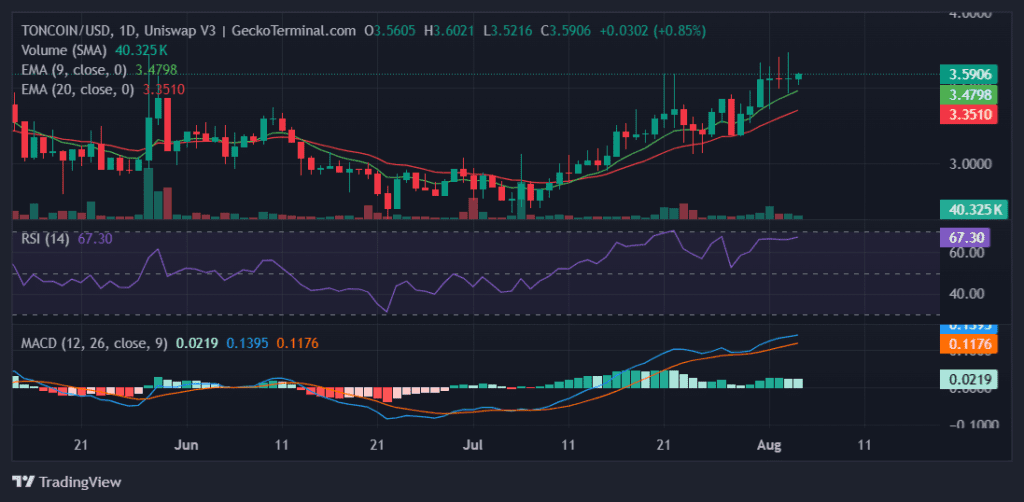Viewport: 1024px width, 502px height.
Task: Click the 0.1395 MACD value in legend
Action: (x=248, y=343)
